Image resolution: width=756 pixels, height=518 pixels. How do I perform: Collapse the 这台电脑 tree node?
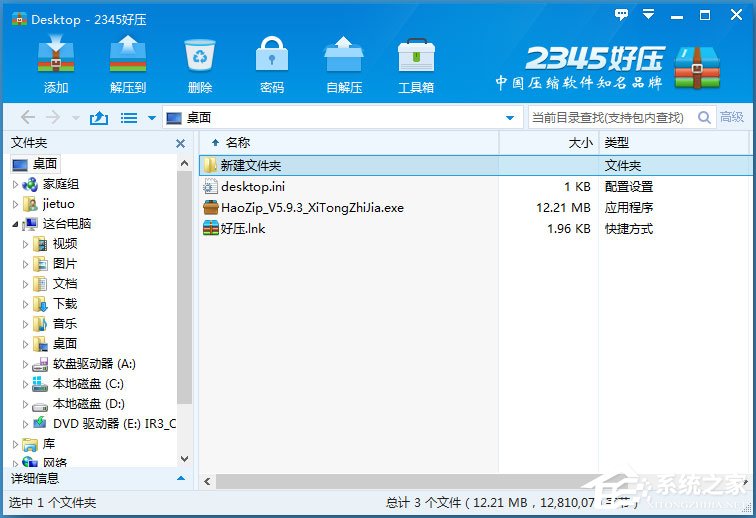pos(15,224)
